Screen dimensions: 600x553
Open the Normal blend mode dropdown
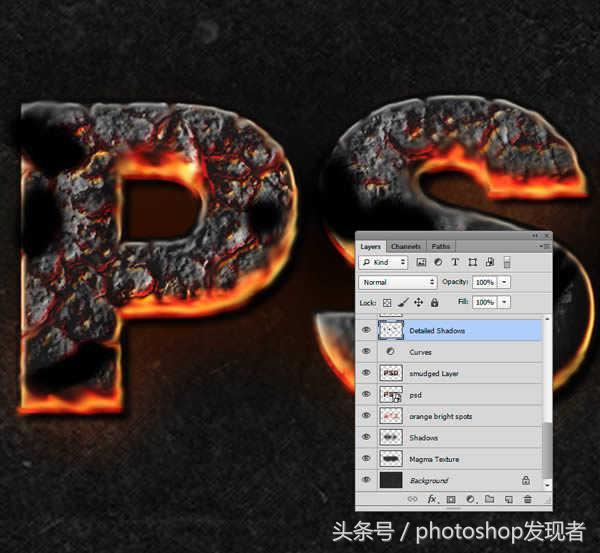tap(398, 282)
